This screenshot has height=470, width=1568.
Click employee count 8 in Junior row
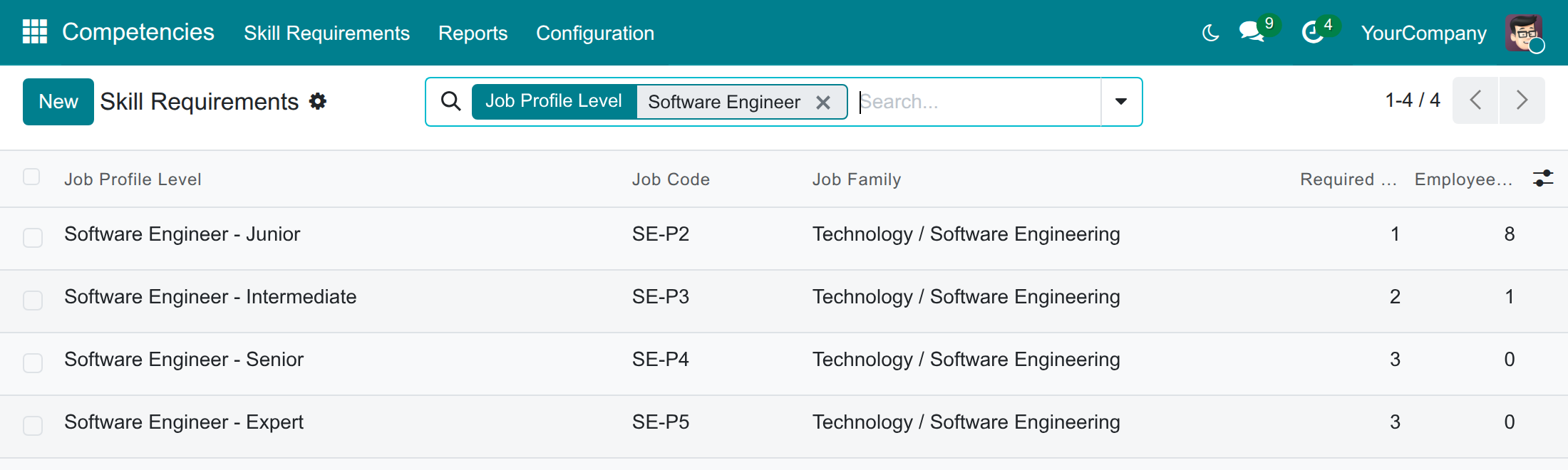click(1510, 234)
